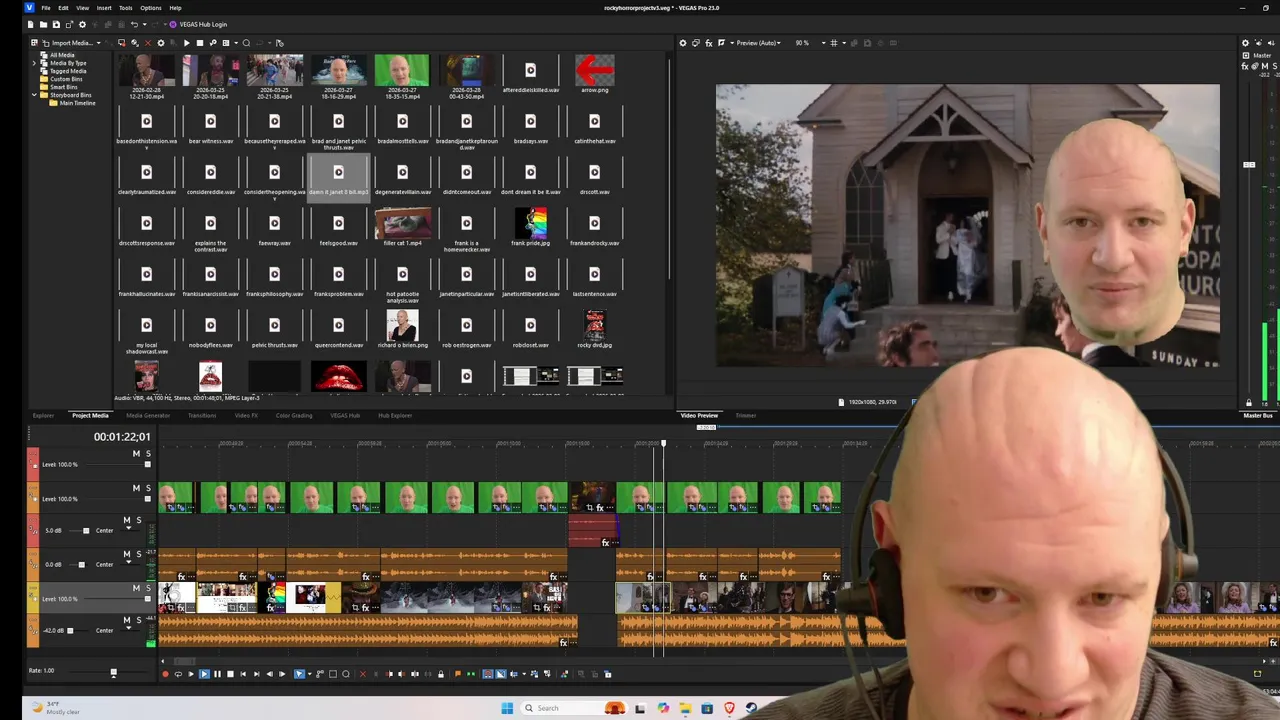Image resolution: width=1280 pixels, height=720 pixels.
Task: Select the Main Timeline bin
Action: click(78, 103)
